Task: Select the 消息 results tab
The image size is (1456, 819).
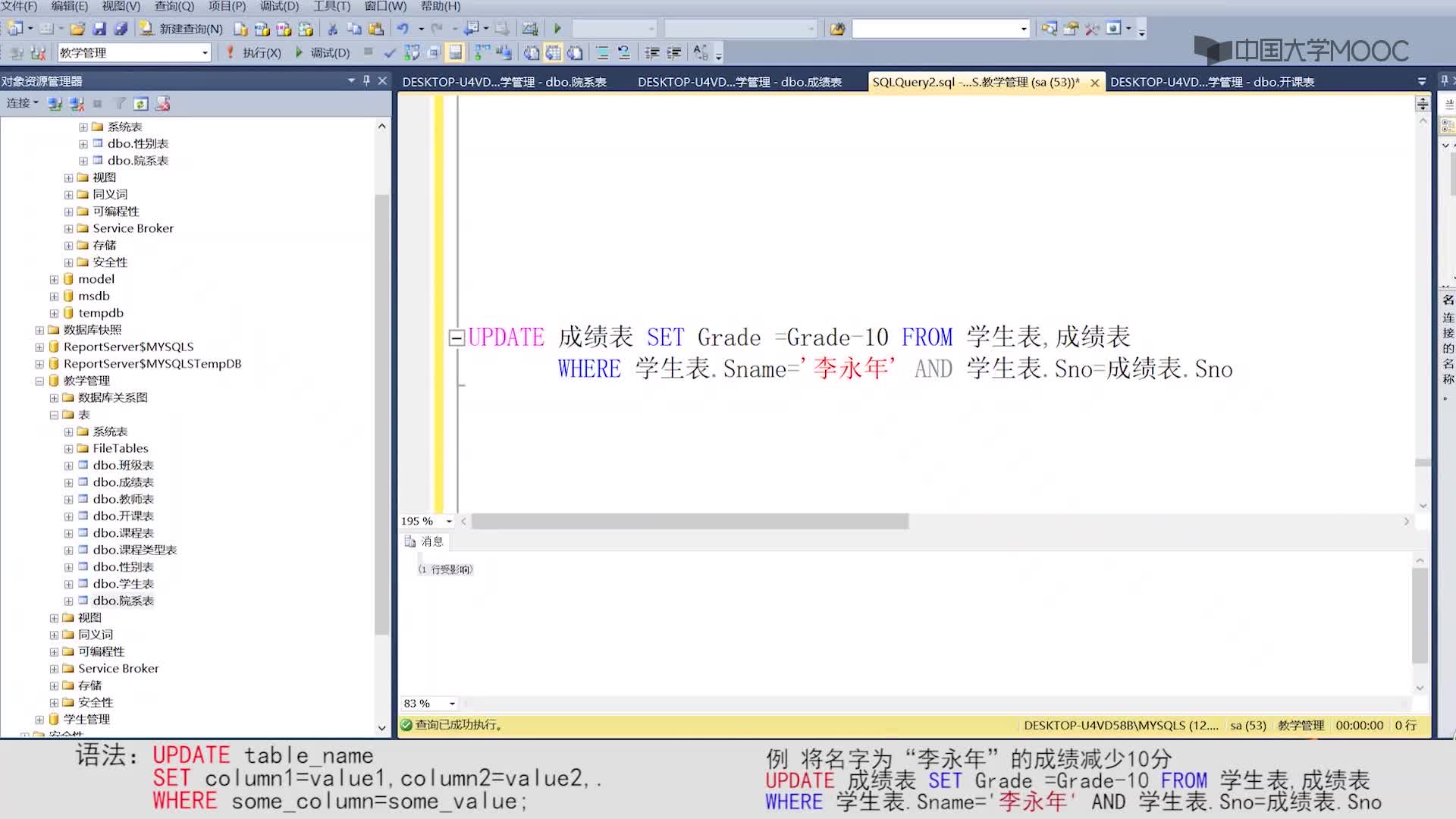Action: click(425, 541)
